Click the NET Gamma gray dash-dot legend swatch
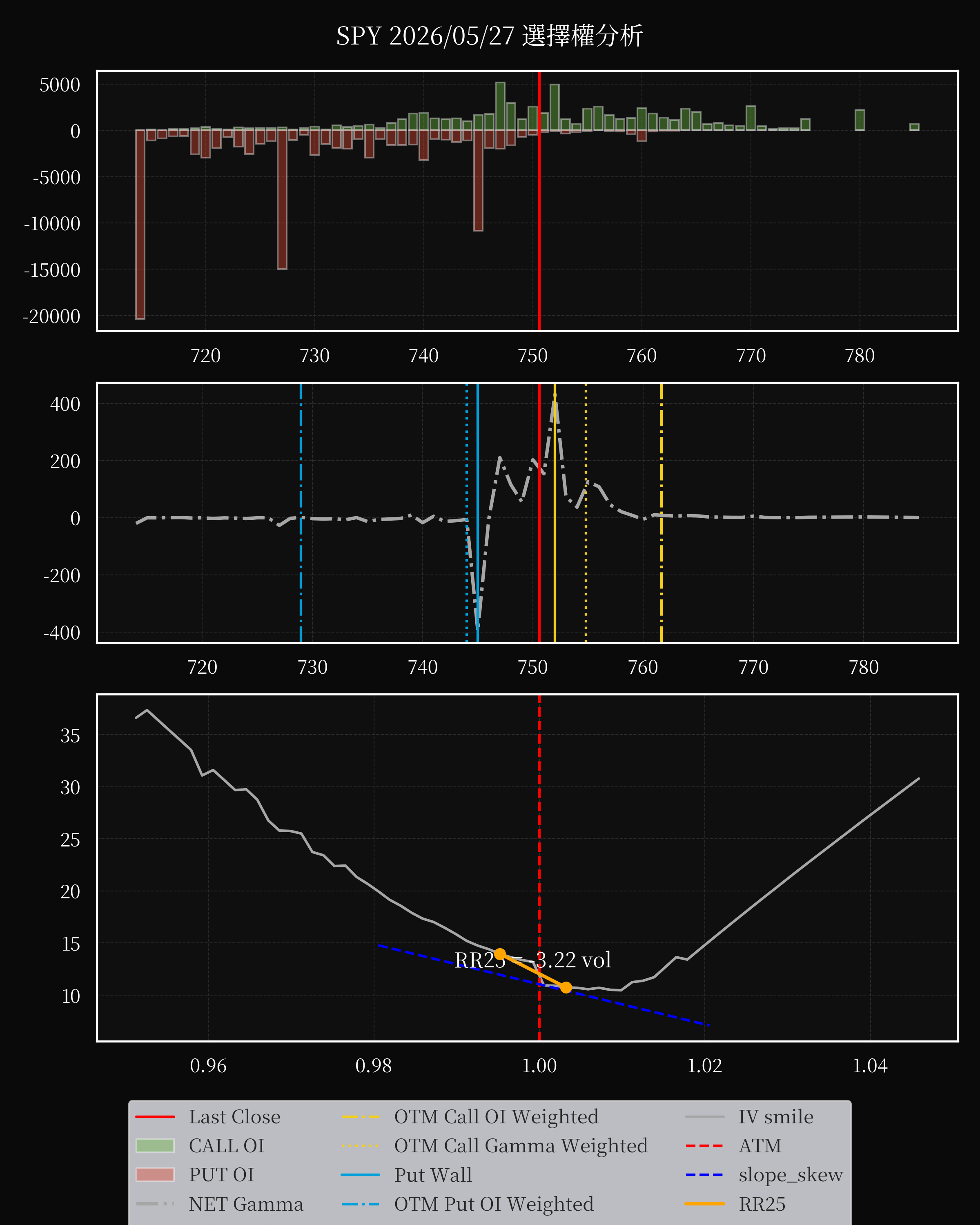Screen dimensions: 980x1225 coord(155,1204)
